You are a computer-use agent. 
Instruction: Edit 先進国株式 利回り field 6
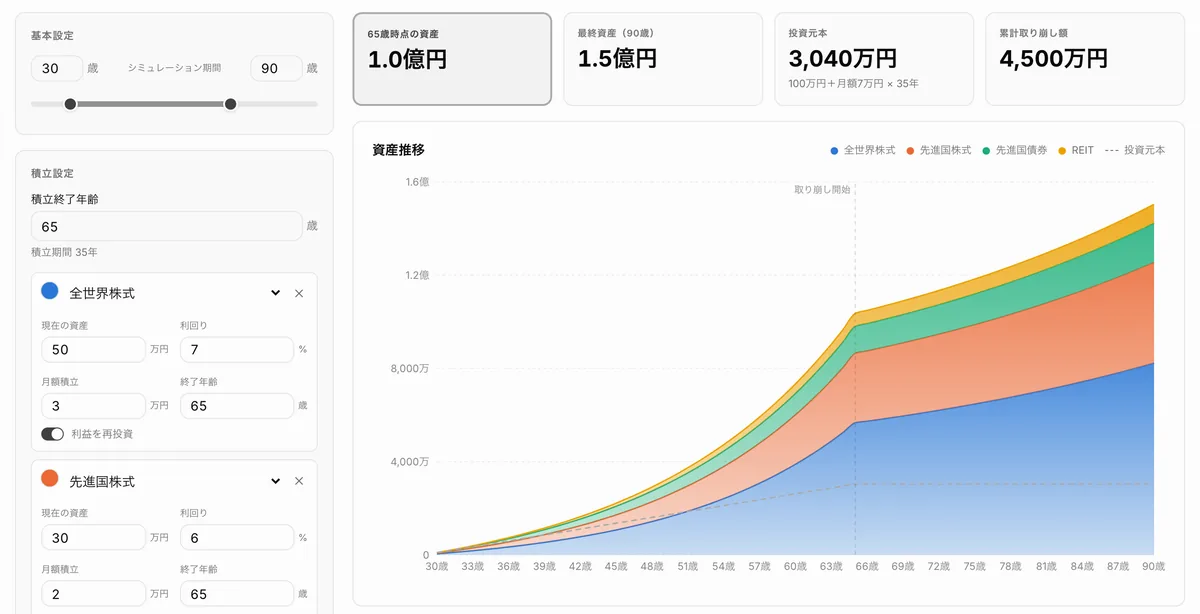[x=236, y=537]
